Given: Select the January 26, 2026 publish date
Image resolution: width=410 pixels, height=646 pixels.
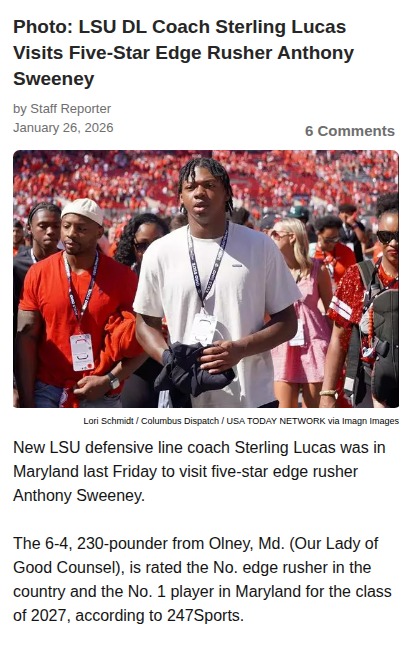Looking at the screenshot, I should click(x=63, y=128).
